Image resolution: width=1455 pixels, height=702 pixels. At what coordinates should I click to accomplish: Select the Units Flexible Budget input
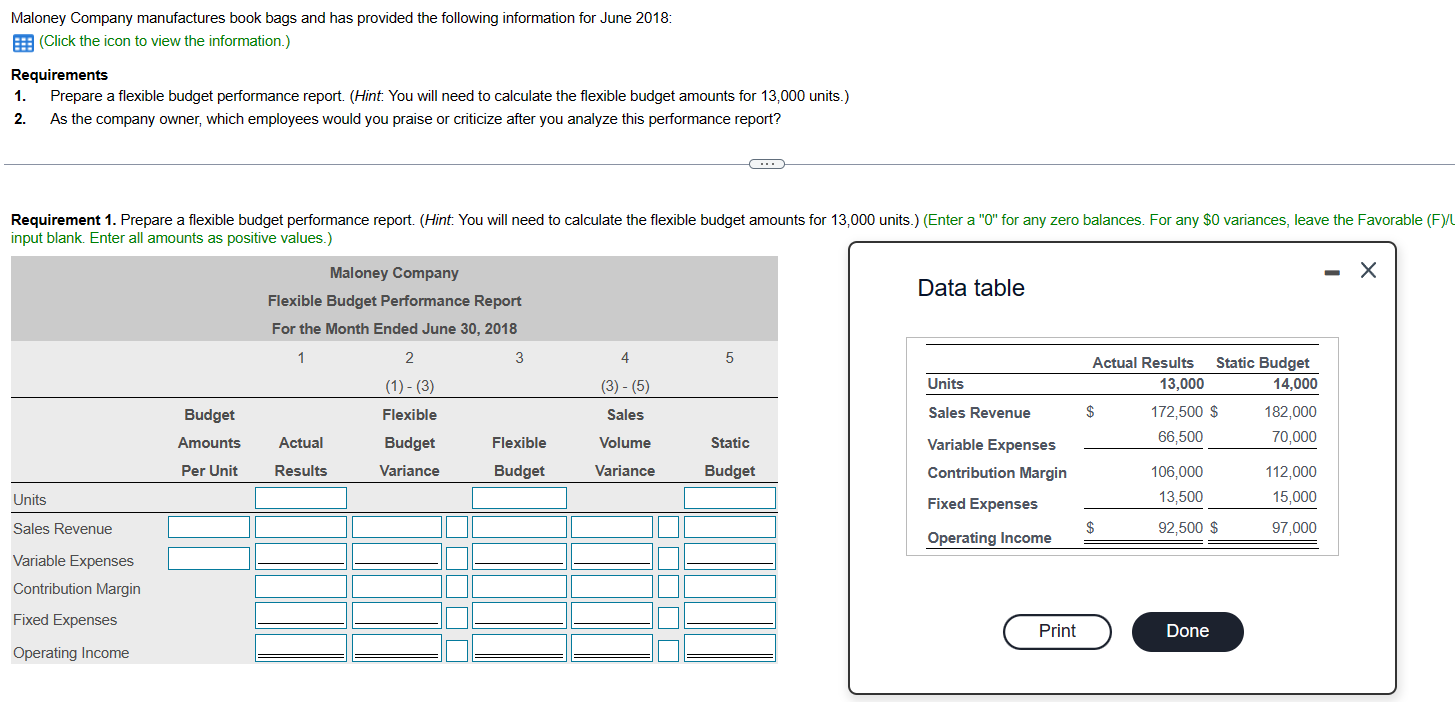(519, 498)
